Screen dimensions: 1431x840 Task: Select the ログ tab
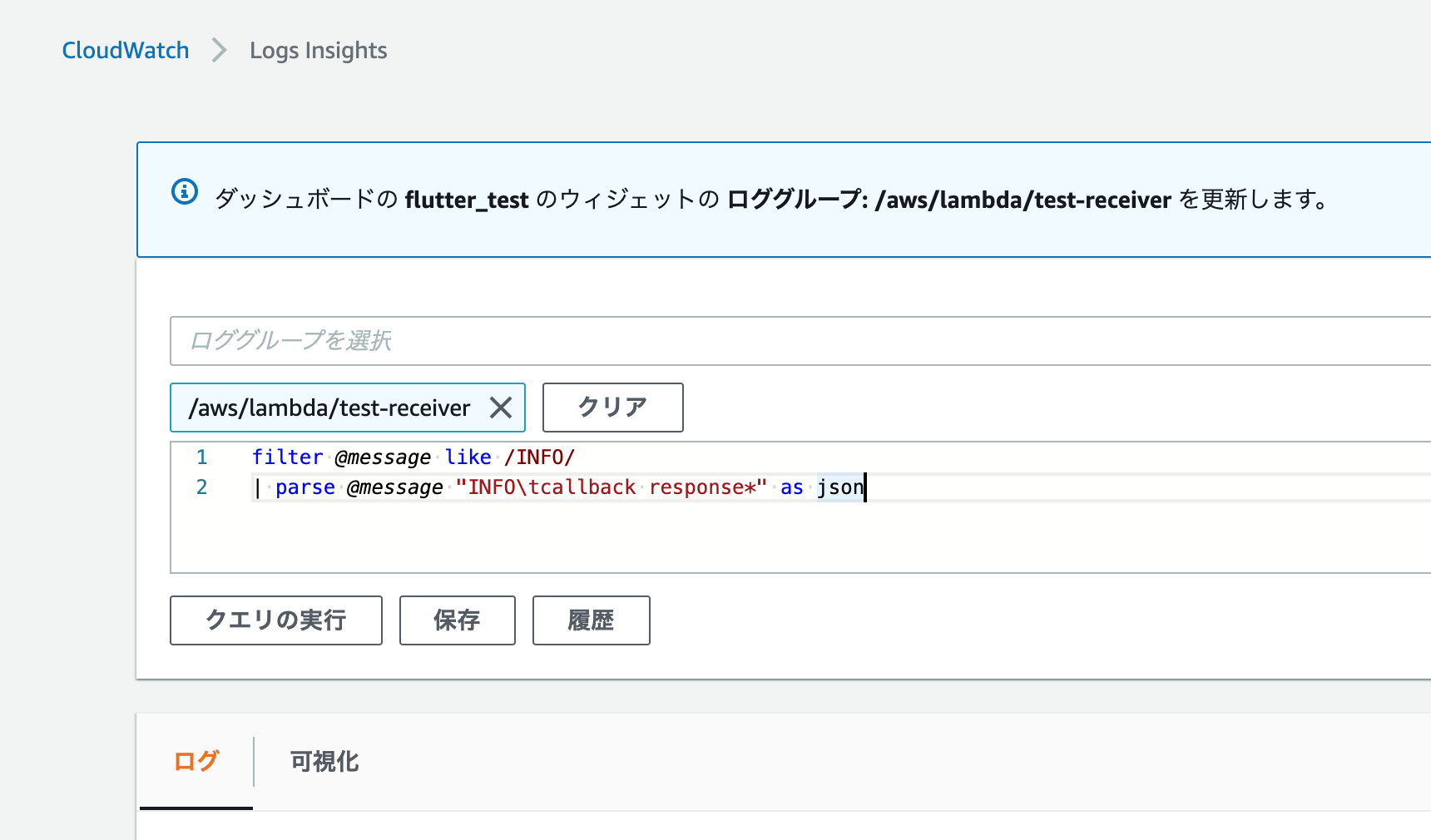(196, 762)
